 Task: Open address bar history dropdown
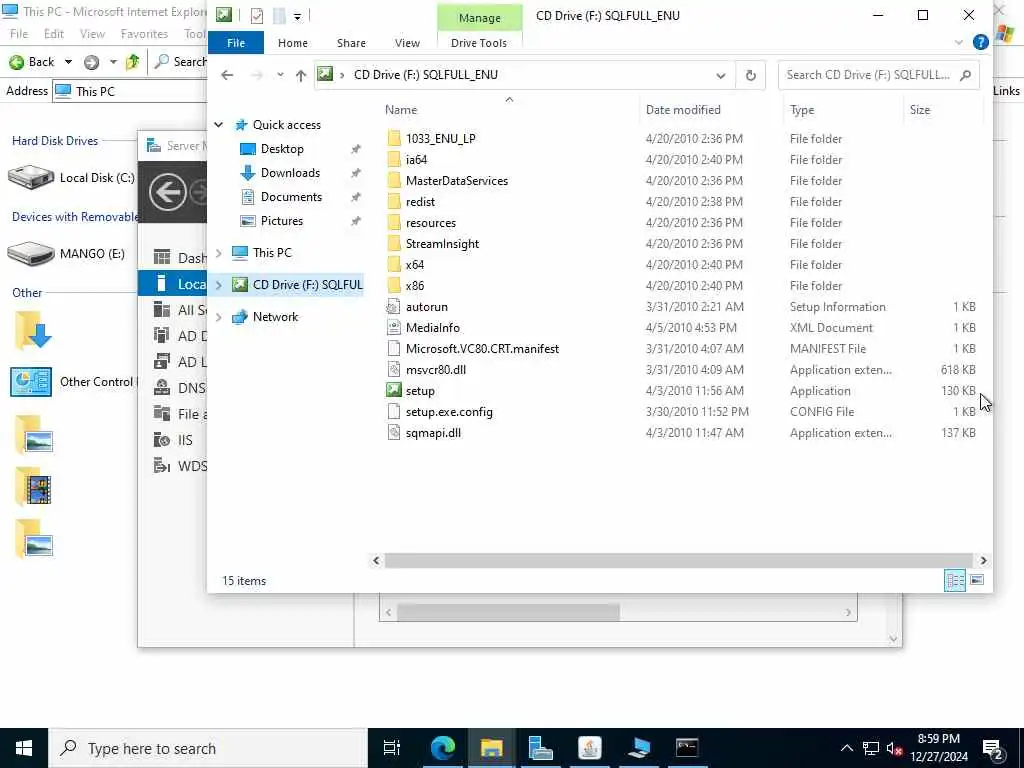720,75
